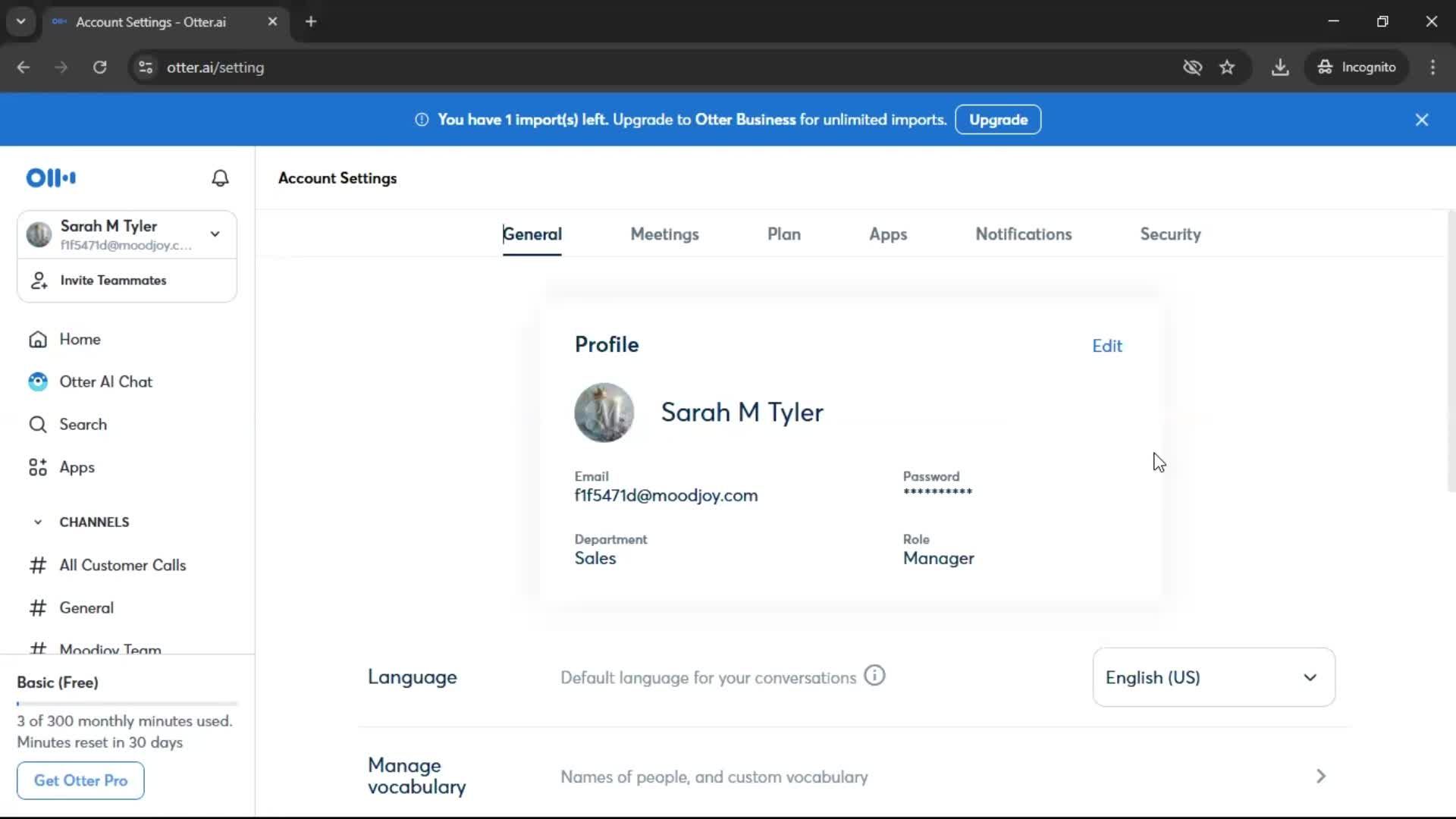This screenshot has height=819, width=1456.
Task: Click the sidebar account avatar
Action: click(x=39, y=234)
